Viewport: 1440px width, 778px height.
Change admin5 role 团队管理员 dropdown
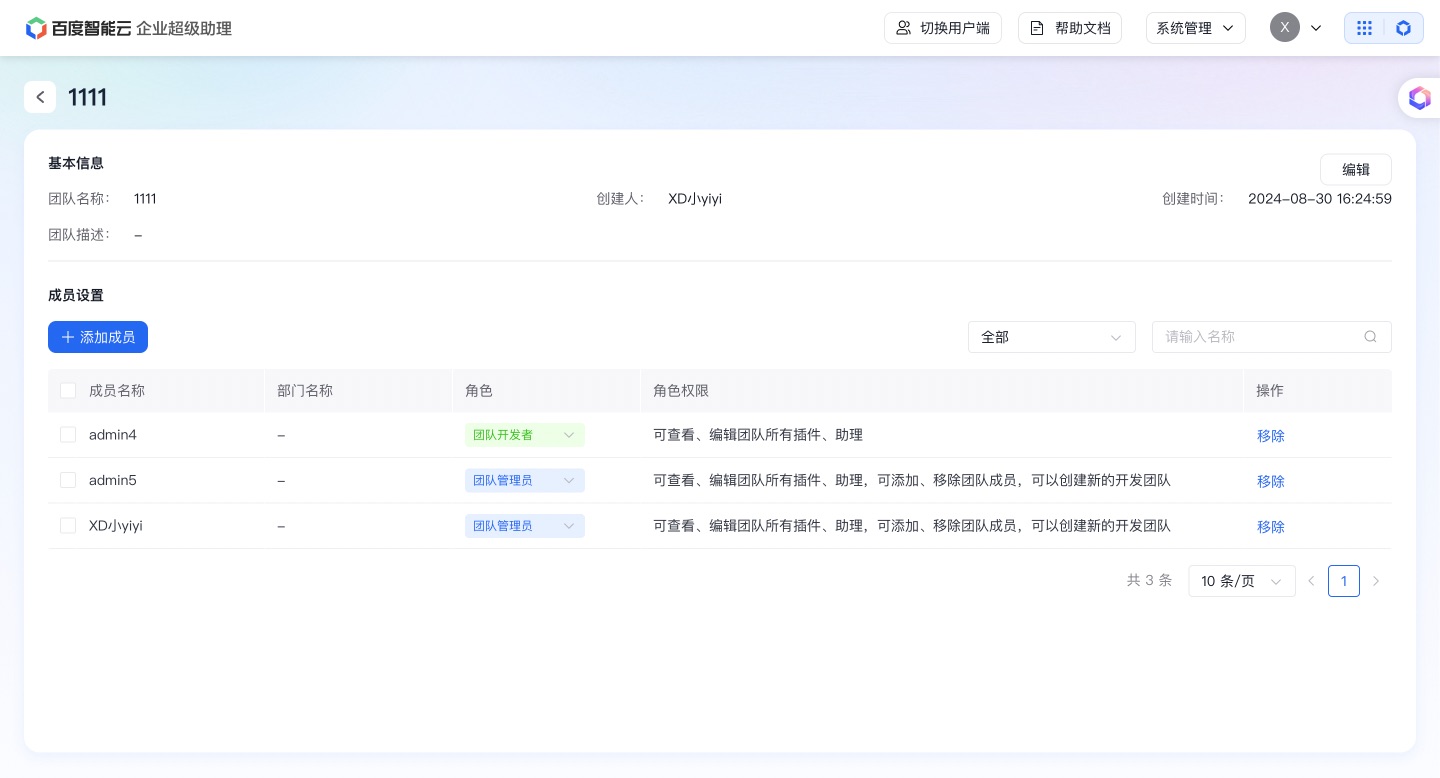525,481
